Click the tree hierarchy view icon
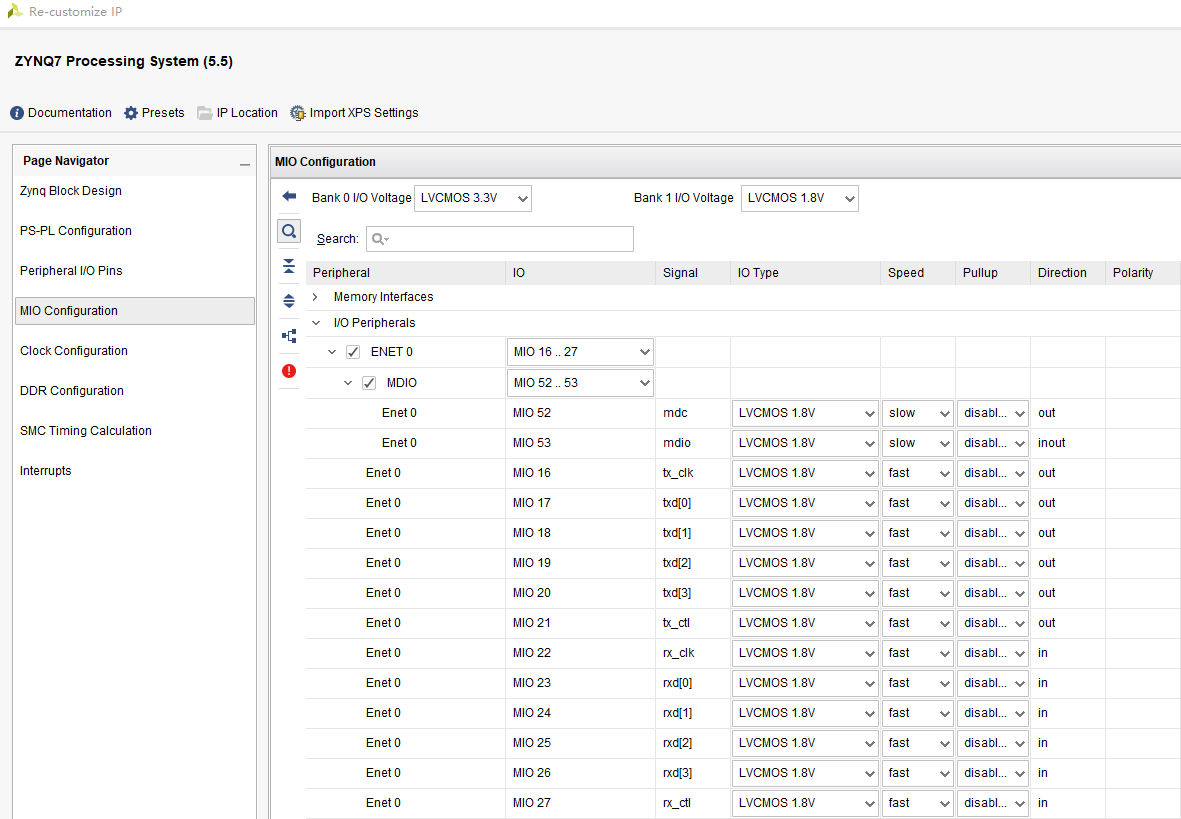The width and height of the screenshot is (1181, 819). tap(289, 336)
